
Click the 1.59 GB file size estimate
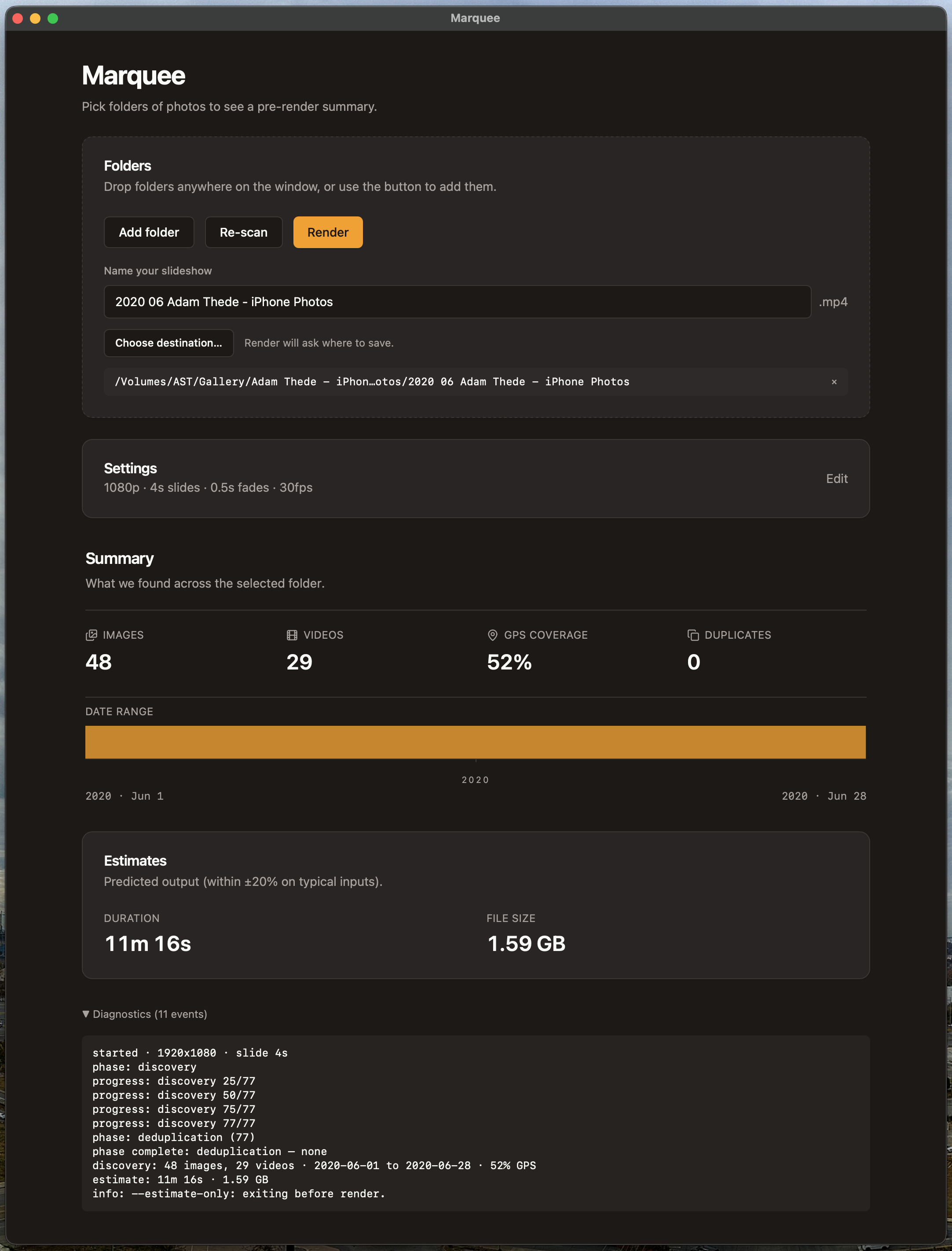pyautogui.click(x=527, y=944)
